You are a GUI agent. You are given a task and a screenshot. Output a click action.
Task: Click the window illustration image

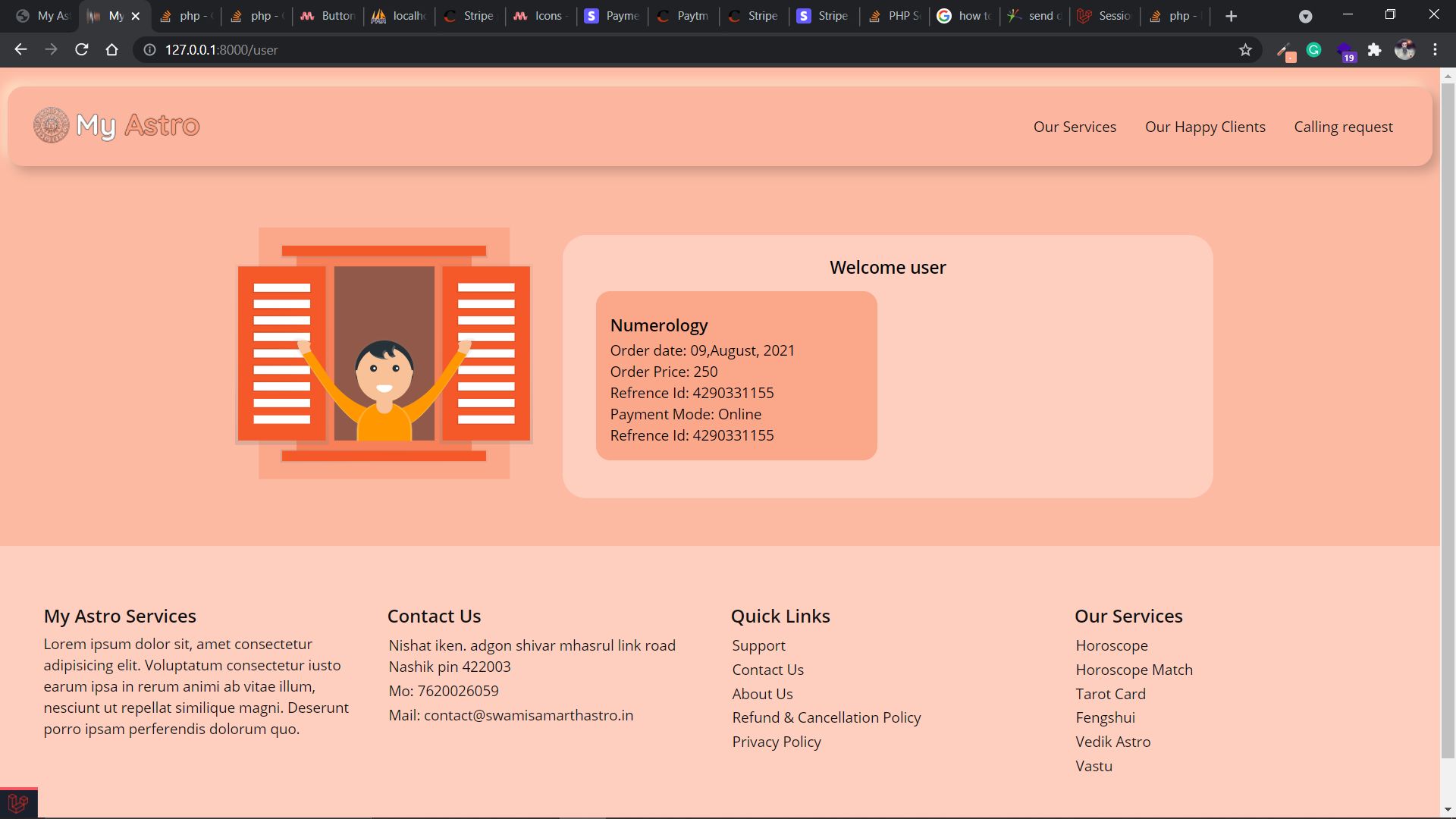point(384,353)
